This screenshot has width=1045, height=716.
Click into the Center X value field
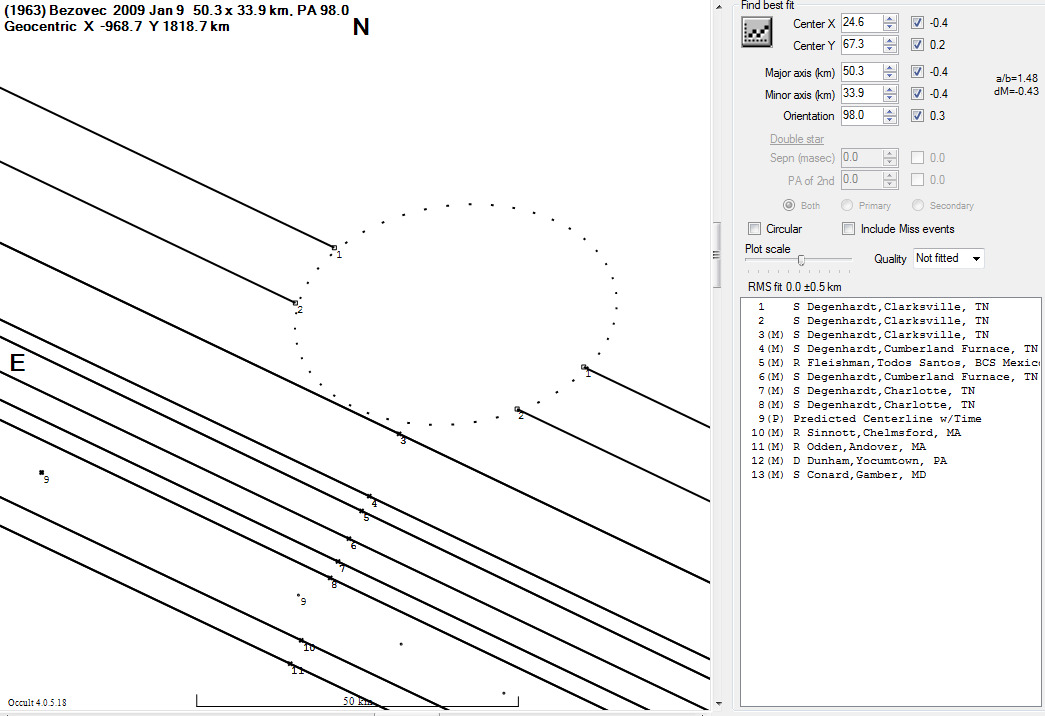click(860, 23)
